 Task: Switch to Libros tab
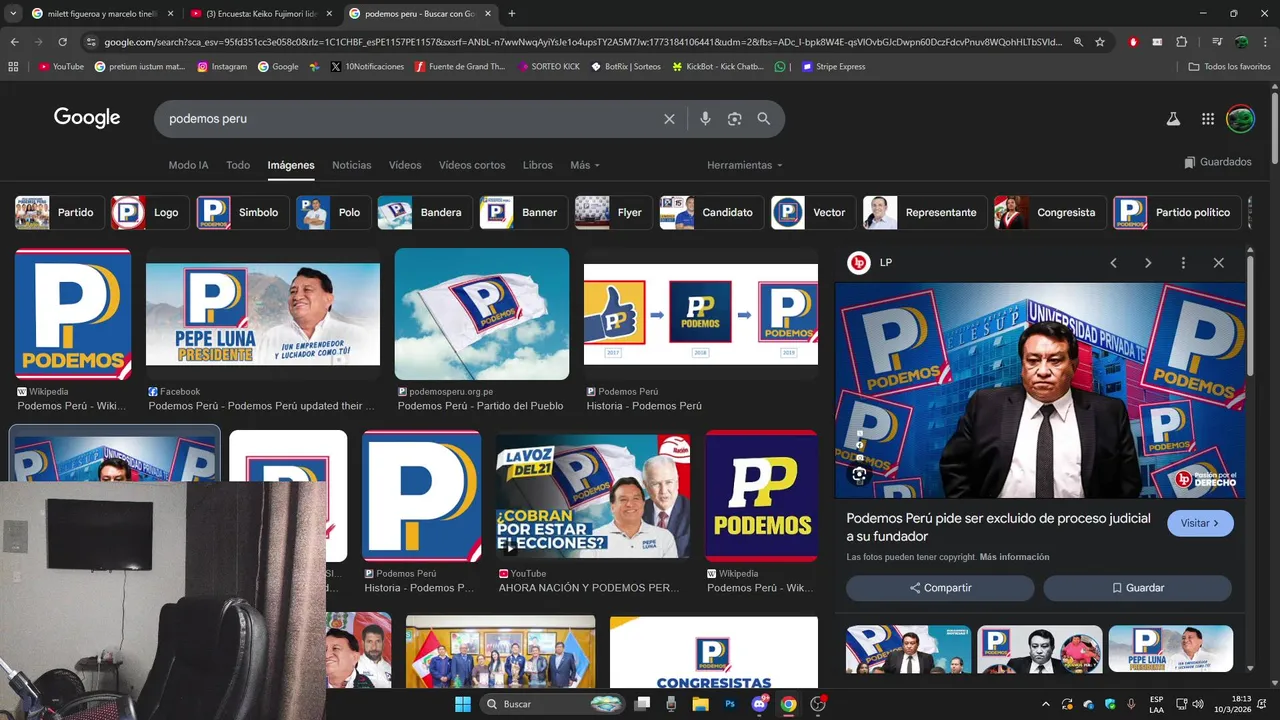pos(538,165)
